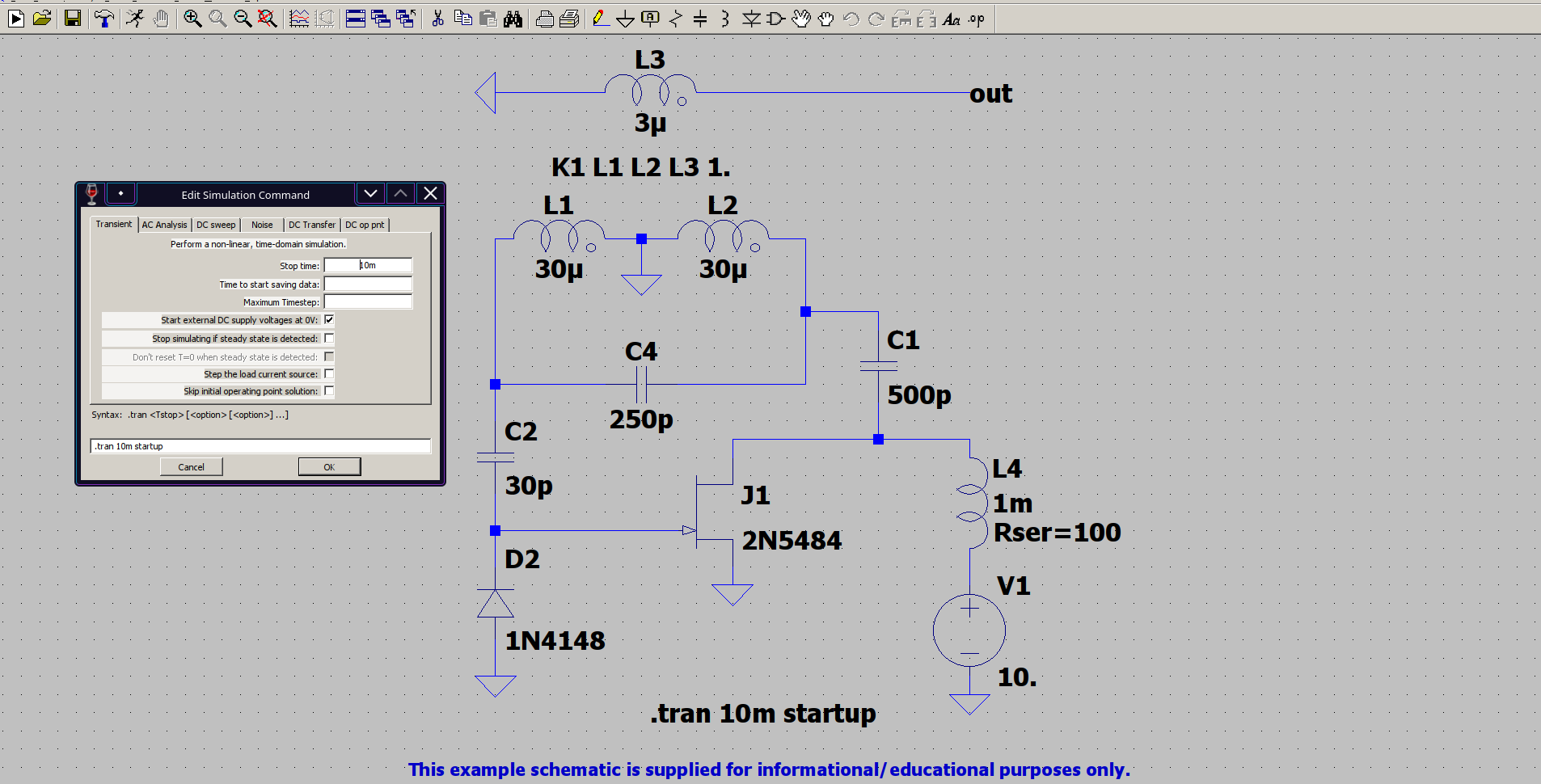
Task: Open a file with the folder icon
Action: coord(42,19)
